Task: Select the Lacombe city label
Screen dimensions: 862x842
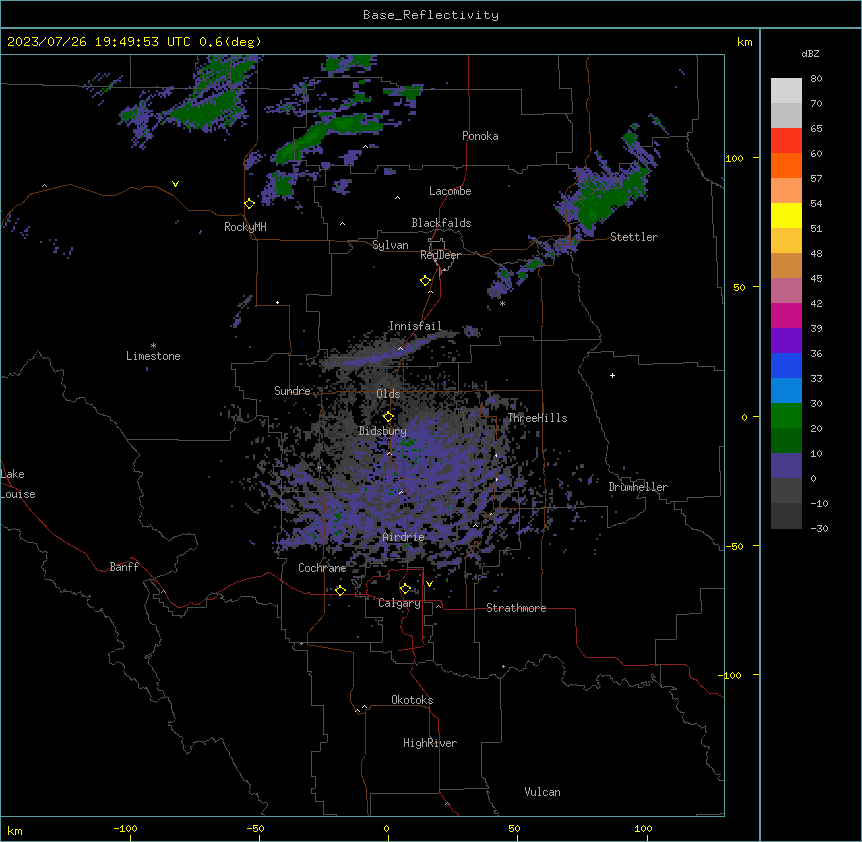Action: pos(450,191)
